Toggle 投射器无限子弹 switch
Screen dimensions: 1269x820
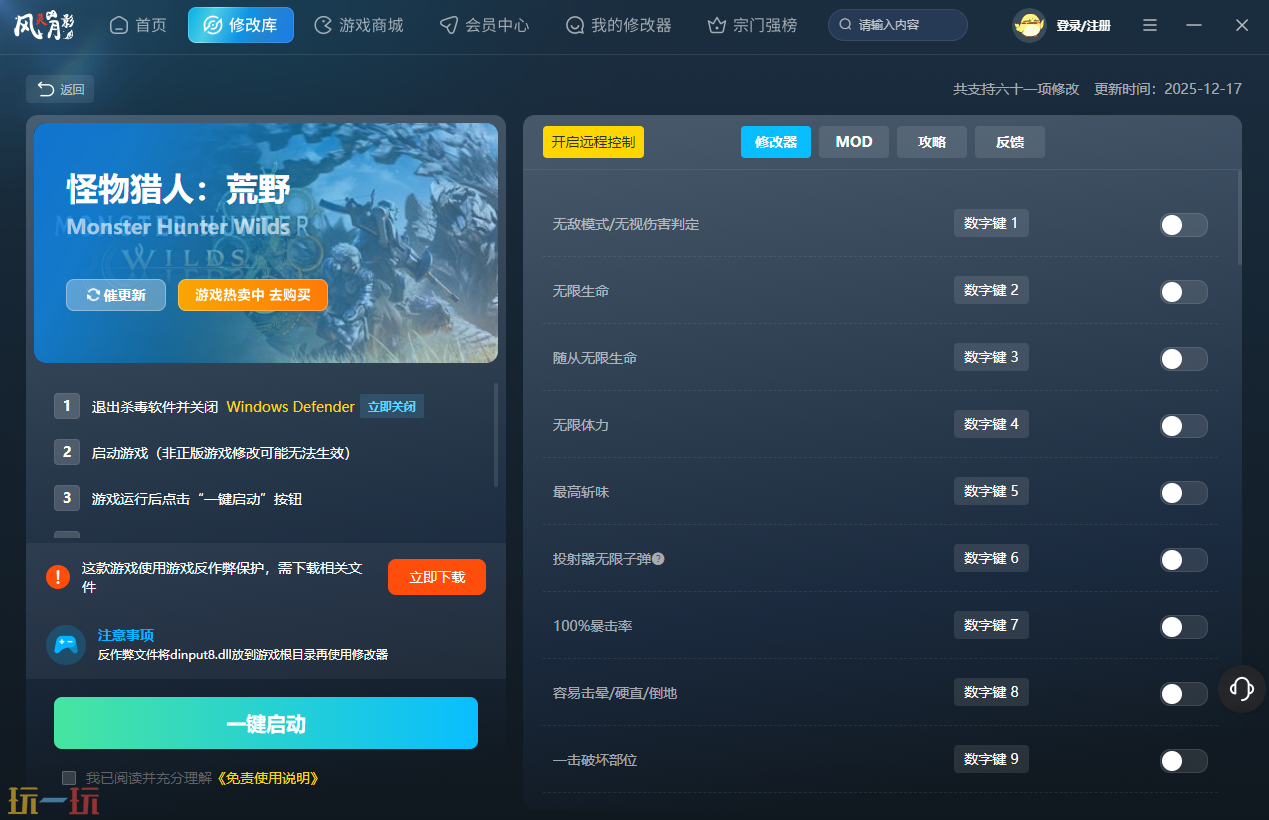pyautogui.click(x=1183, y=560)
